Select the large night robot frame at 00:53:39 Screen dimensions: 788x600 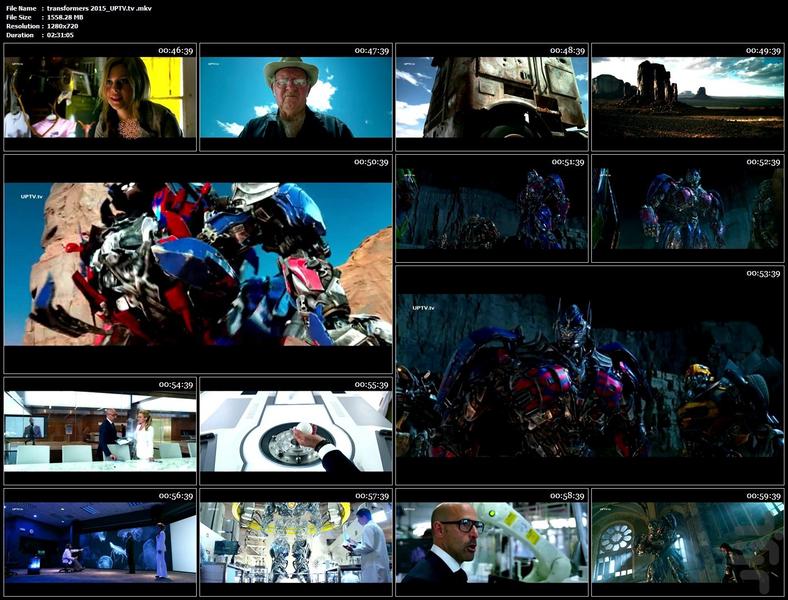point(590,375)
